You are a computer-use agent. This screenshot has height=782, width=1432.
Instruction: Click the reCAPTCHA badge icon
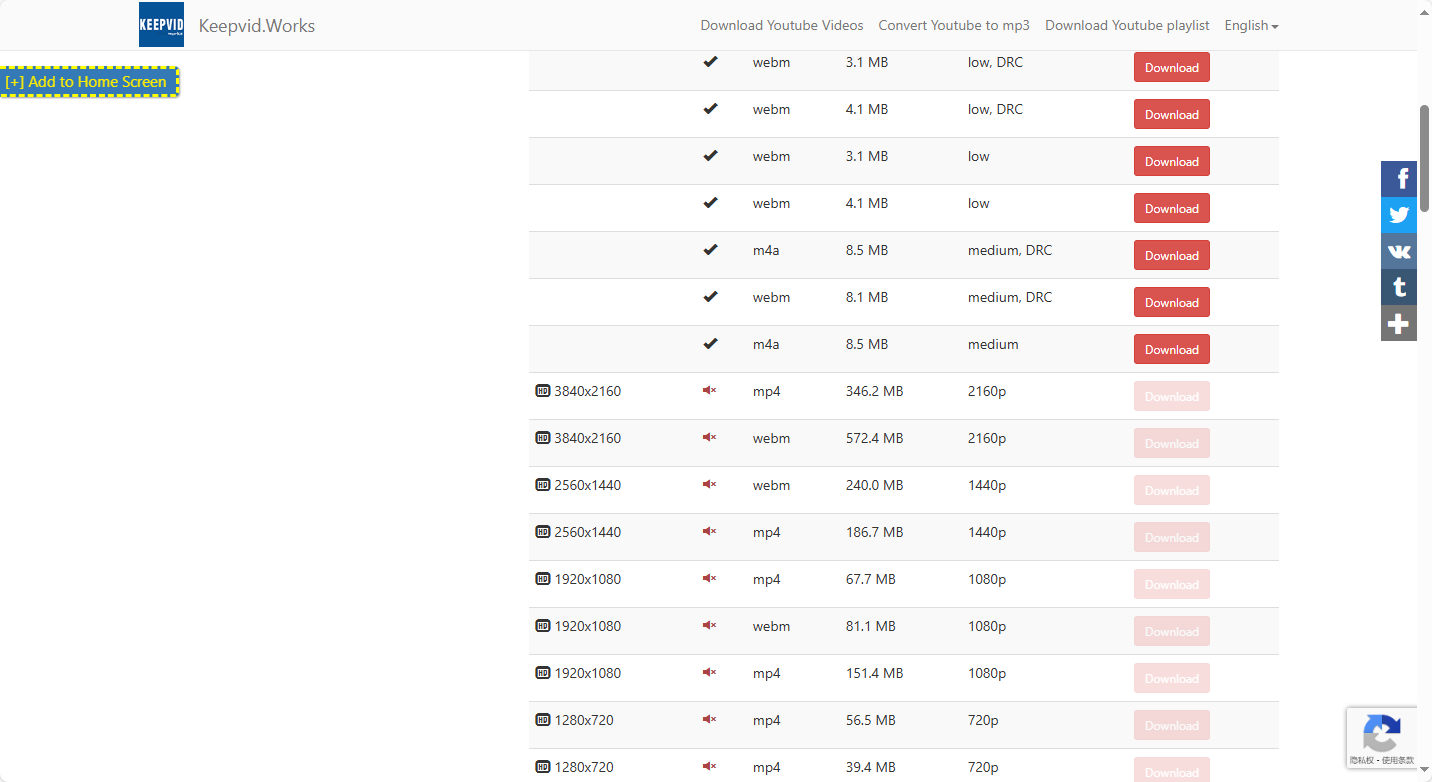click(1381, 738)
